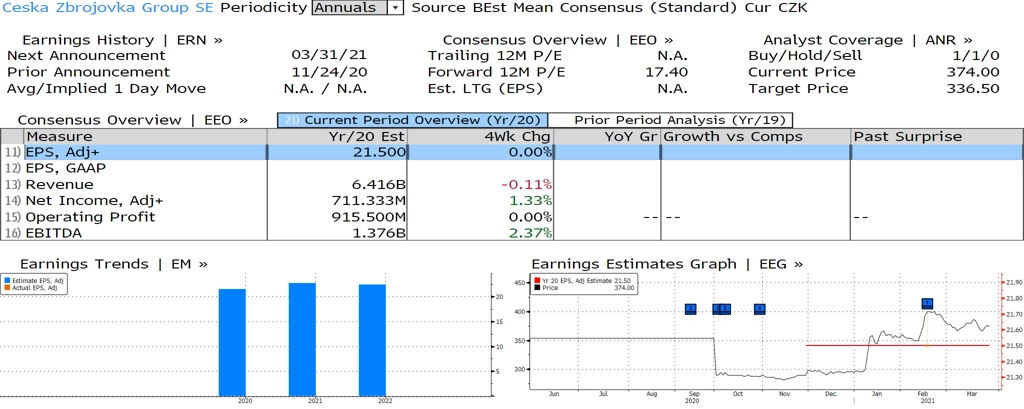The image size is (1024, 409).
Task: Select the Operating Profit row
Action: (512, 217)
